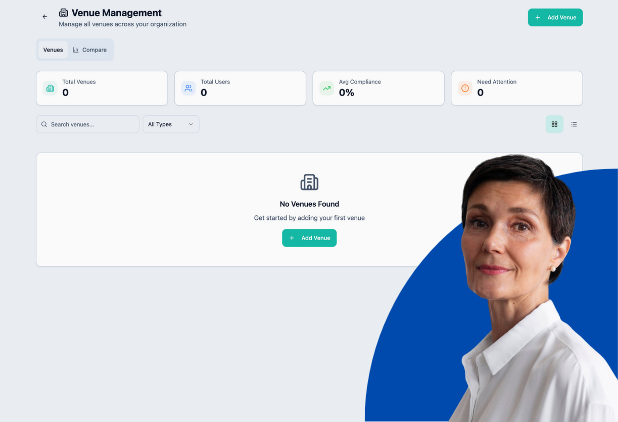Click the Avg Compliance trend icon

[x=326, y=88]
